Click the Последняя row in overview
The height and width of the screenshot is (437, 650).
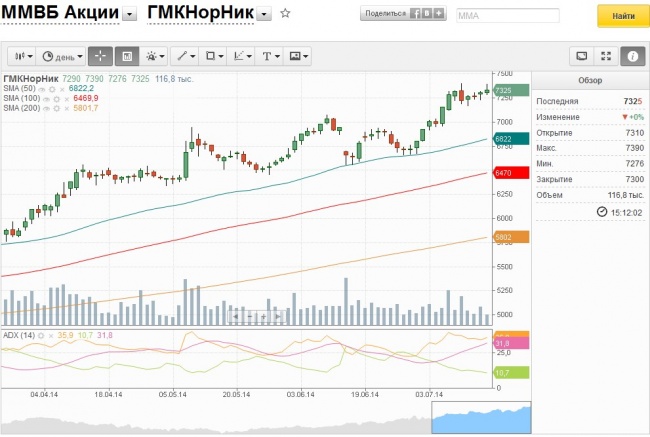coord(590,101)
